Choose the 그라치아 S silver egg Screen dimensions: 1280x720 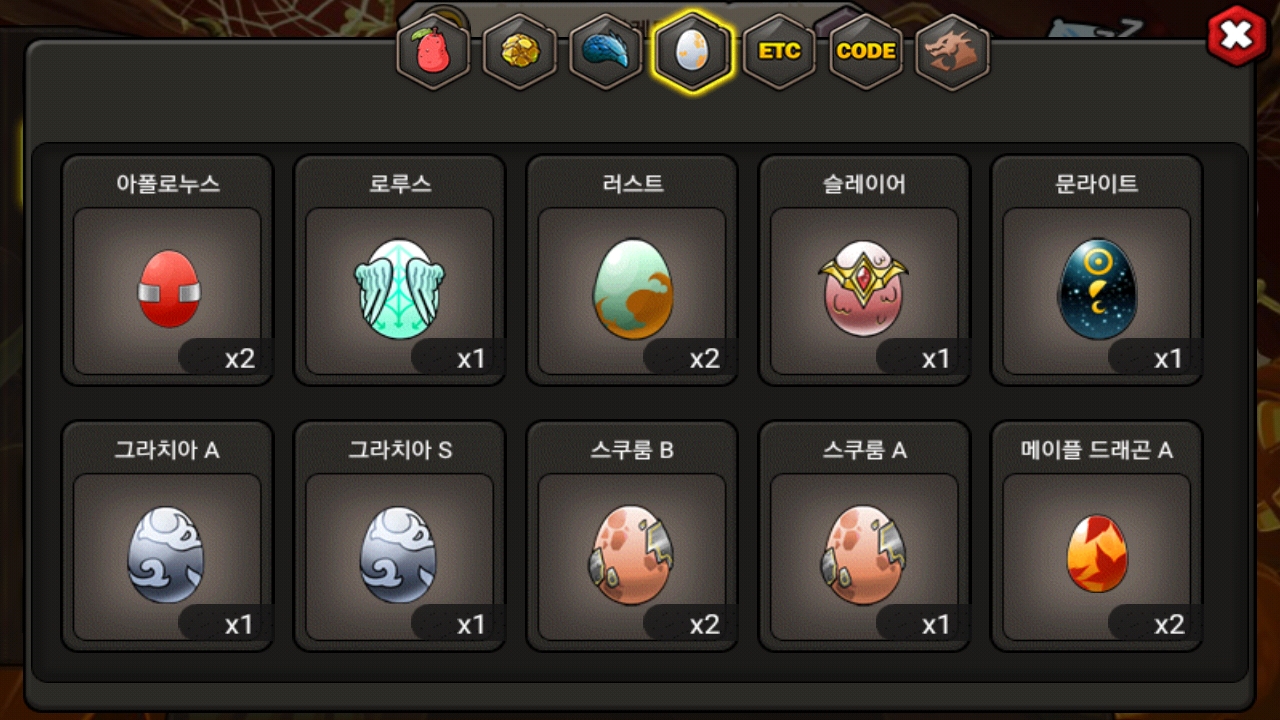click(400, 536)
